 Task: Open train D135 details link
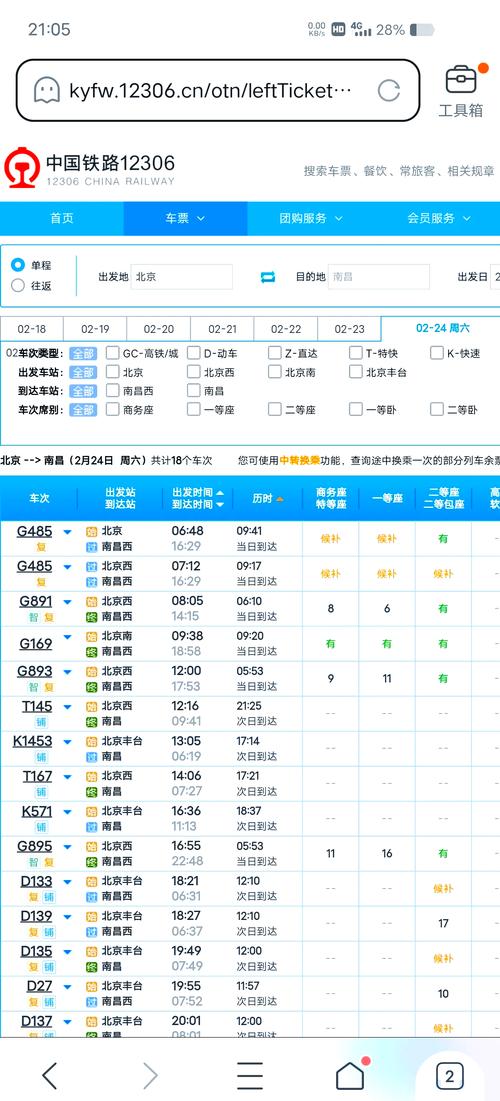(36, 951)
